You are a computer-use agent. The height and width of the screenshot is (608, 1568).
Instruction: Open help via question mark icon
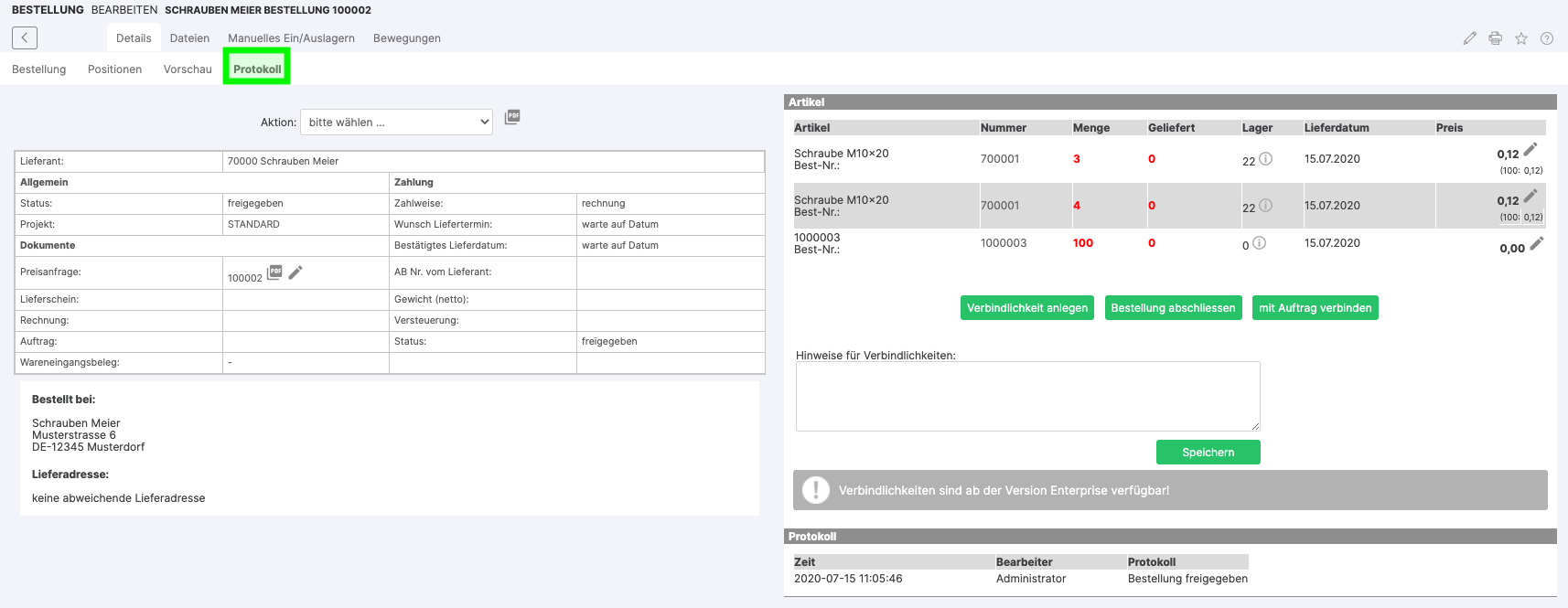(1546, 38)
